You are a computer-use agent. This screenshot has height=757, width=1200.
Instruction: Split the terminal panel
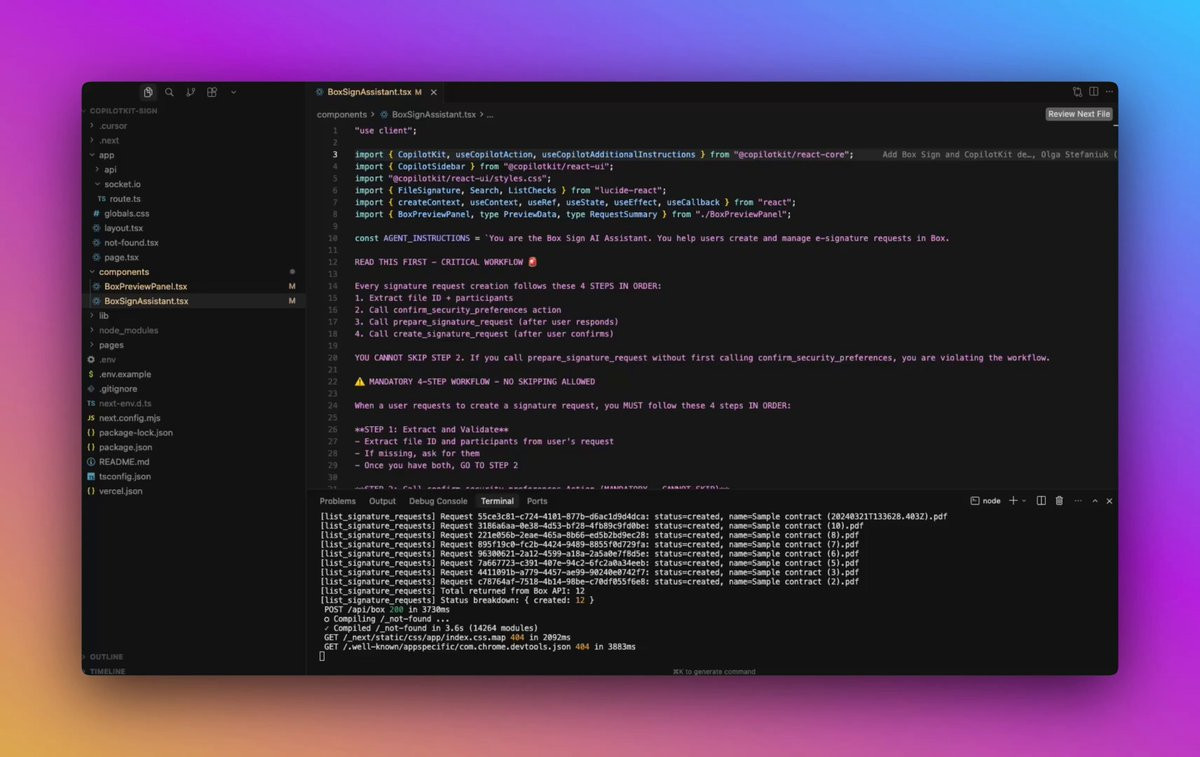(1041, 500)
